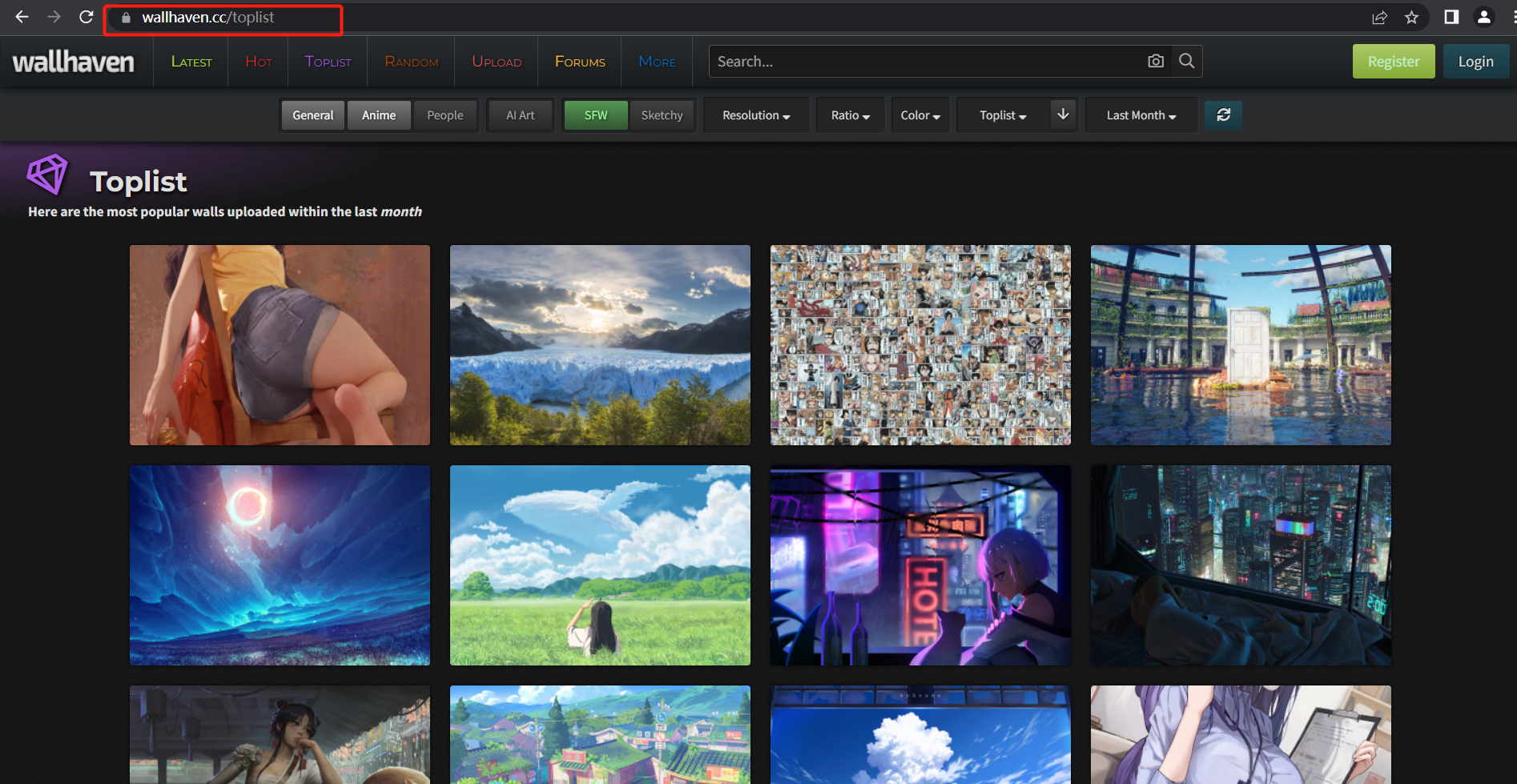1517x784 pixels.
Task: Open the Latest tab
Action: tap(191, 62)
